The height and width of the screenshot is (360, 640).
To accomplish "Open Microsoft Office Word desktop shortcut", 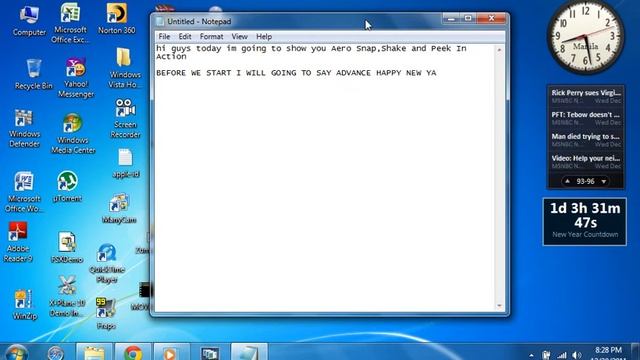I will 24,192.
